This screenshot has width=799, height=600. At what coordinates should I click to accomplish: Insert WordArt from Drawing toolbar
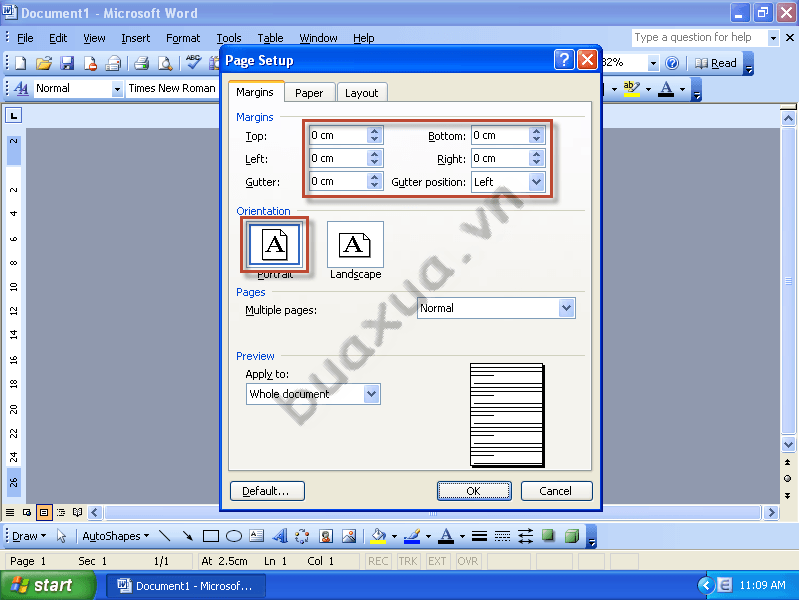click(x=279, y=536)
